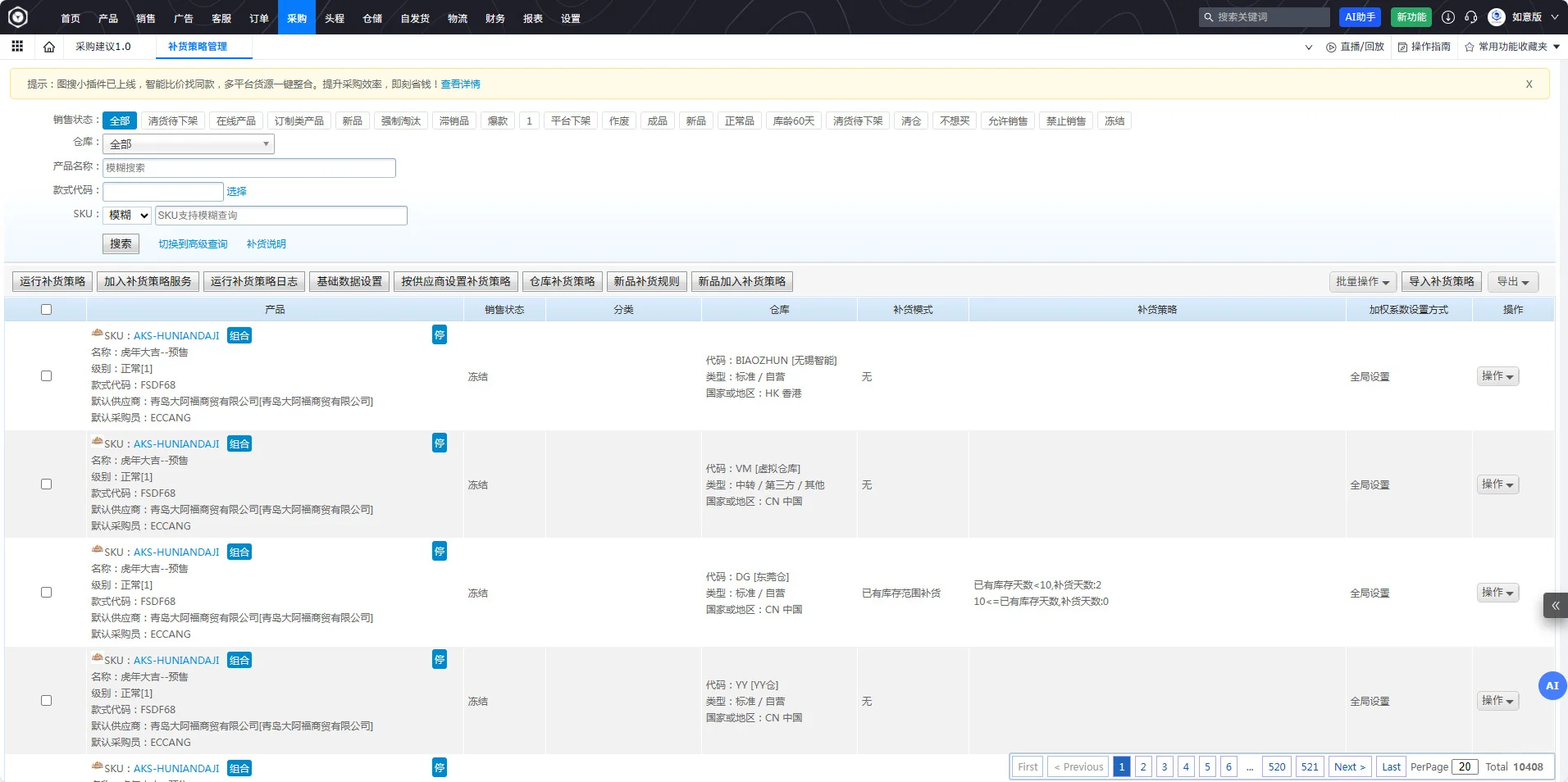Click the user avatar icon
The width and height of the screenshot is (1568, 782).
[x=1497, y=17]
